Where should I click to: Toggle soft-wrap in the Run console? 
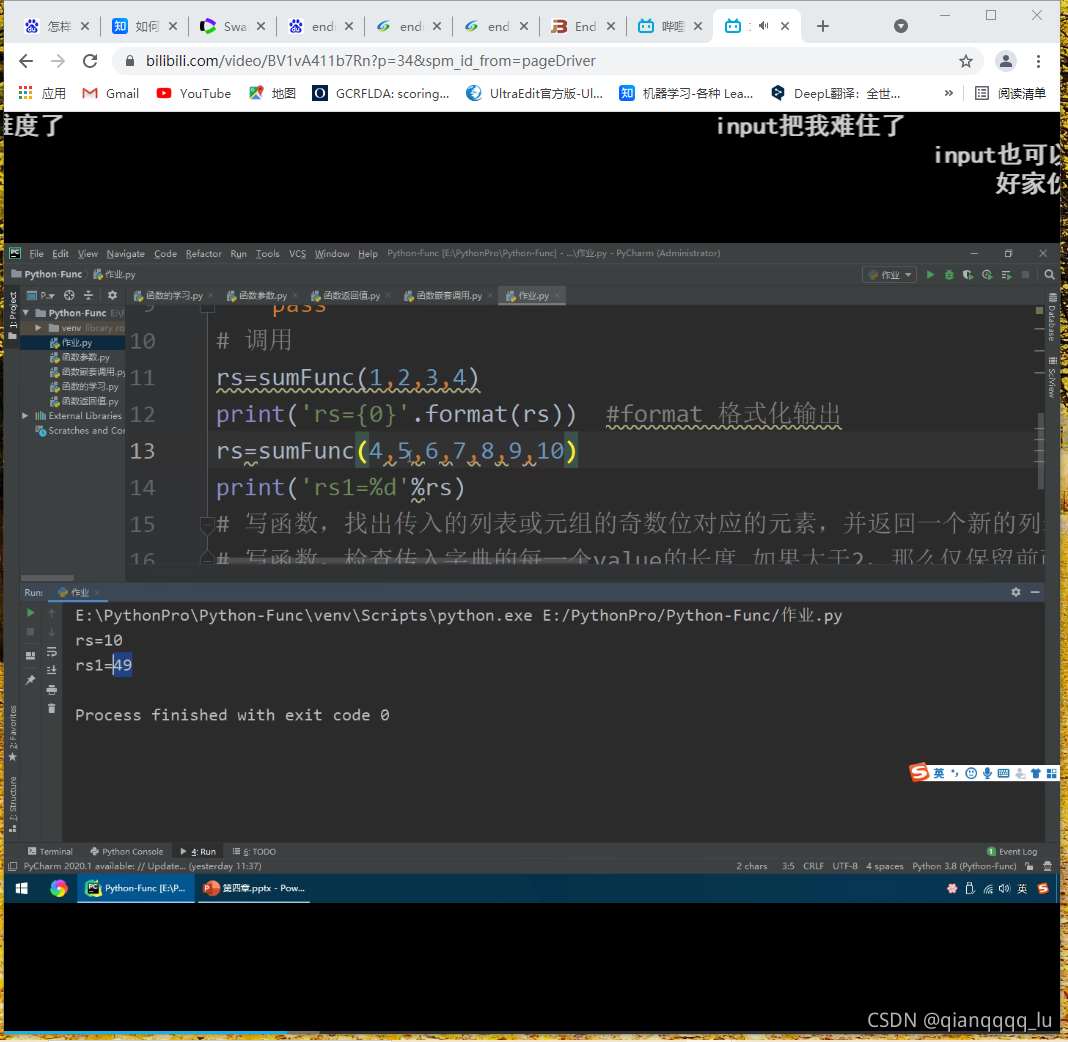tap(52, 651)
